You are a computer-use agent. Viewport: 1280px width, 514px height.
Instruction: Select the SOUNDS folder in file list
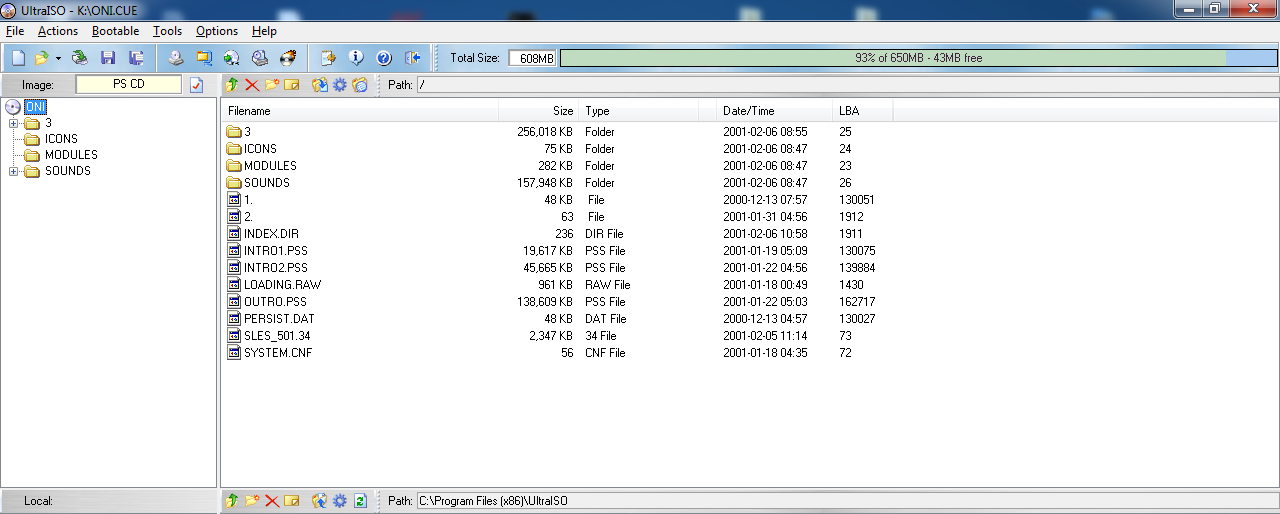pyautogui.click(x=556, y=183)
